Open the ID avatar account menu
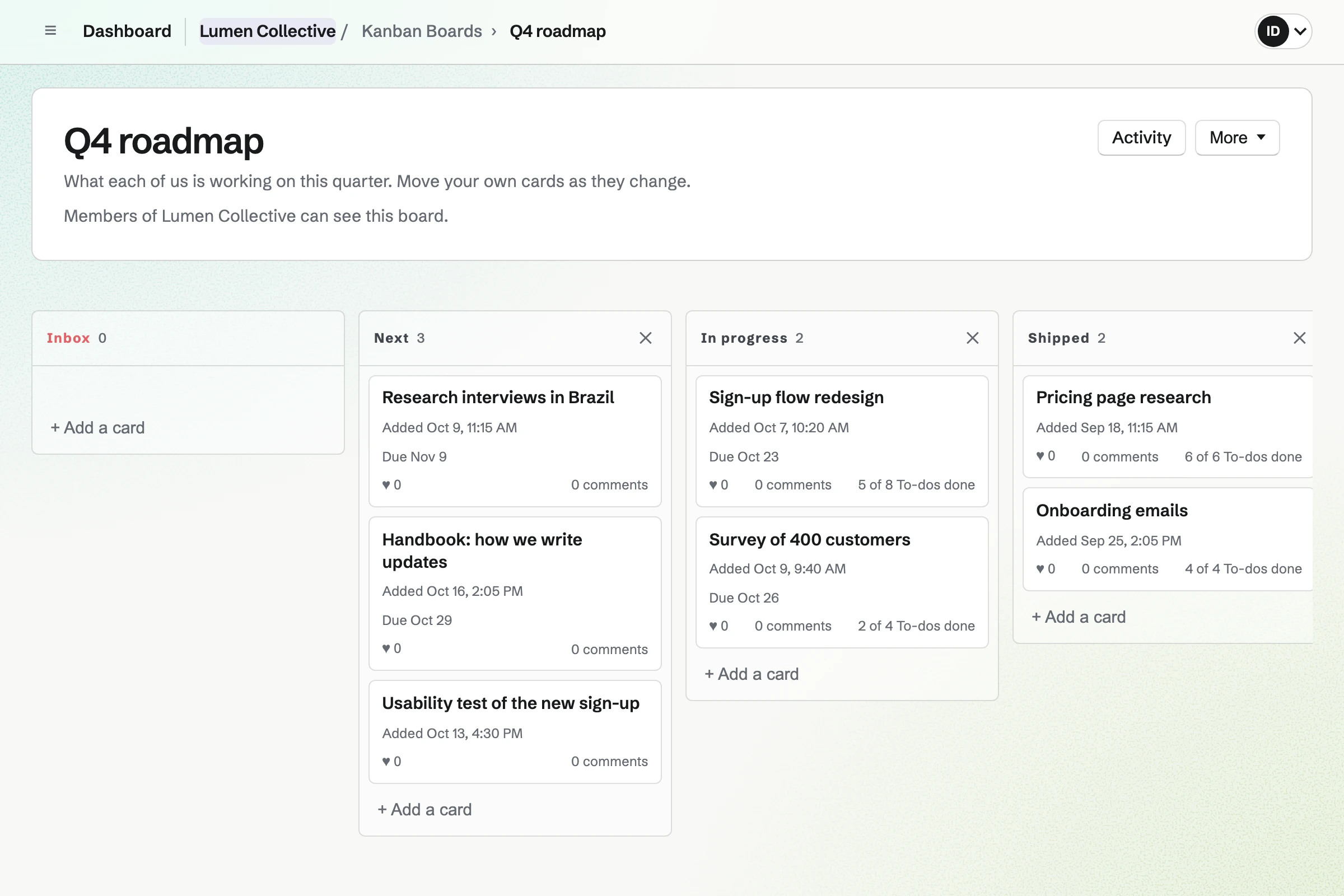The height and width of the screenshot is (896, 1344). [x=1283, y=31]
